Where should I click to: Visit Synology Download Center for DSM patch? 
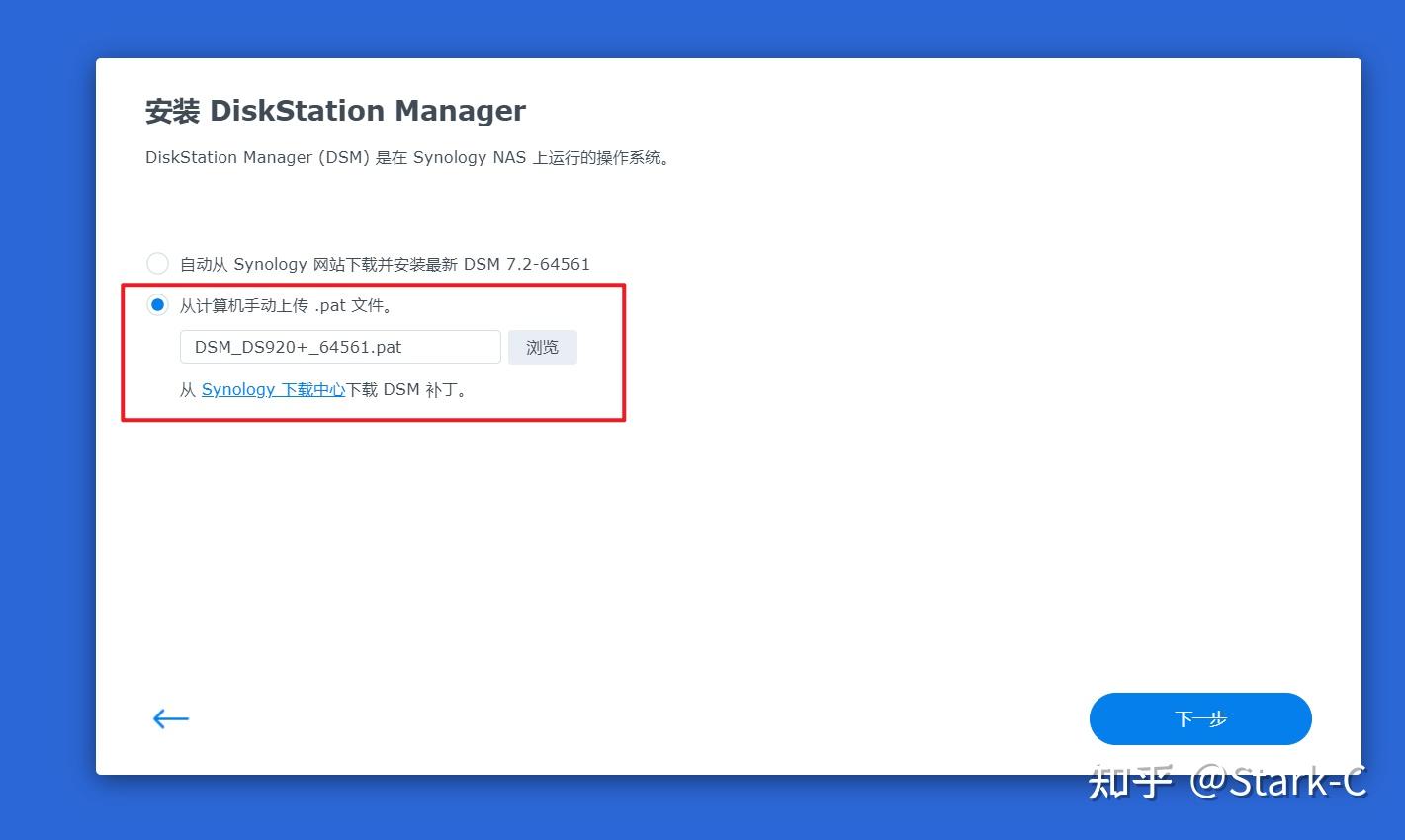[x=273, y=389]
